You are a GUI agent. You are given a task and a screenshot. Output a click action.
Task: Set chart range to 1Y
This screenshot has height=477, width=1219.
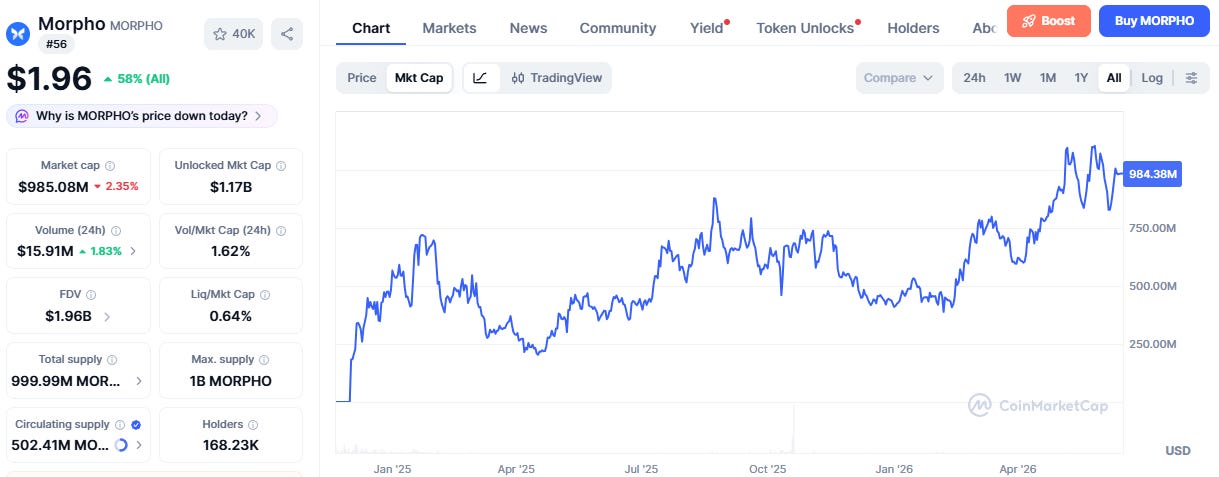click(x=1081, y=78)
